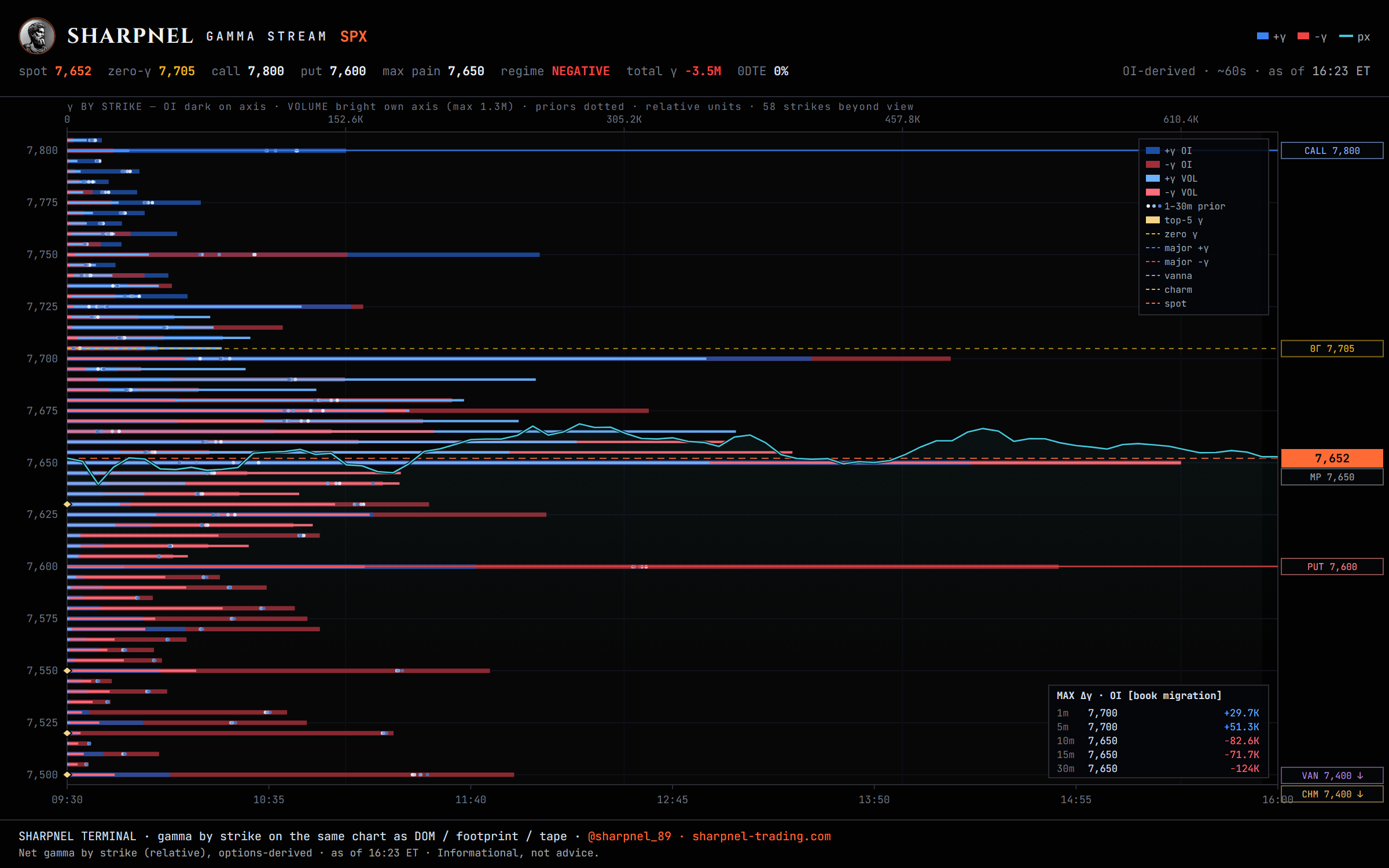The image size is (1389, 868).
Task: Click the VAN 7,400 vanna tag
Action: pyautogui.click(x=1332, y=775)
